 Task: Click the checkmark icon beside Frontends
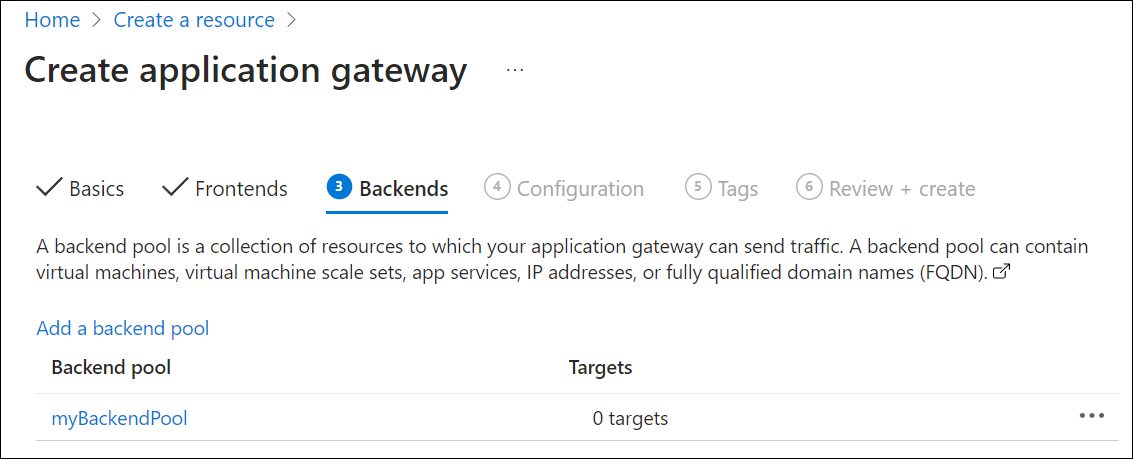point(174,187)
